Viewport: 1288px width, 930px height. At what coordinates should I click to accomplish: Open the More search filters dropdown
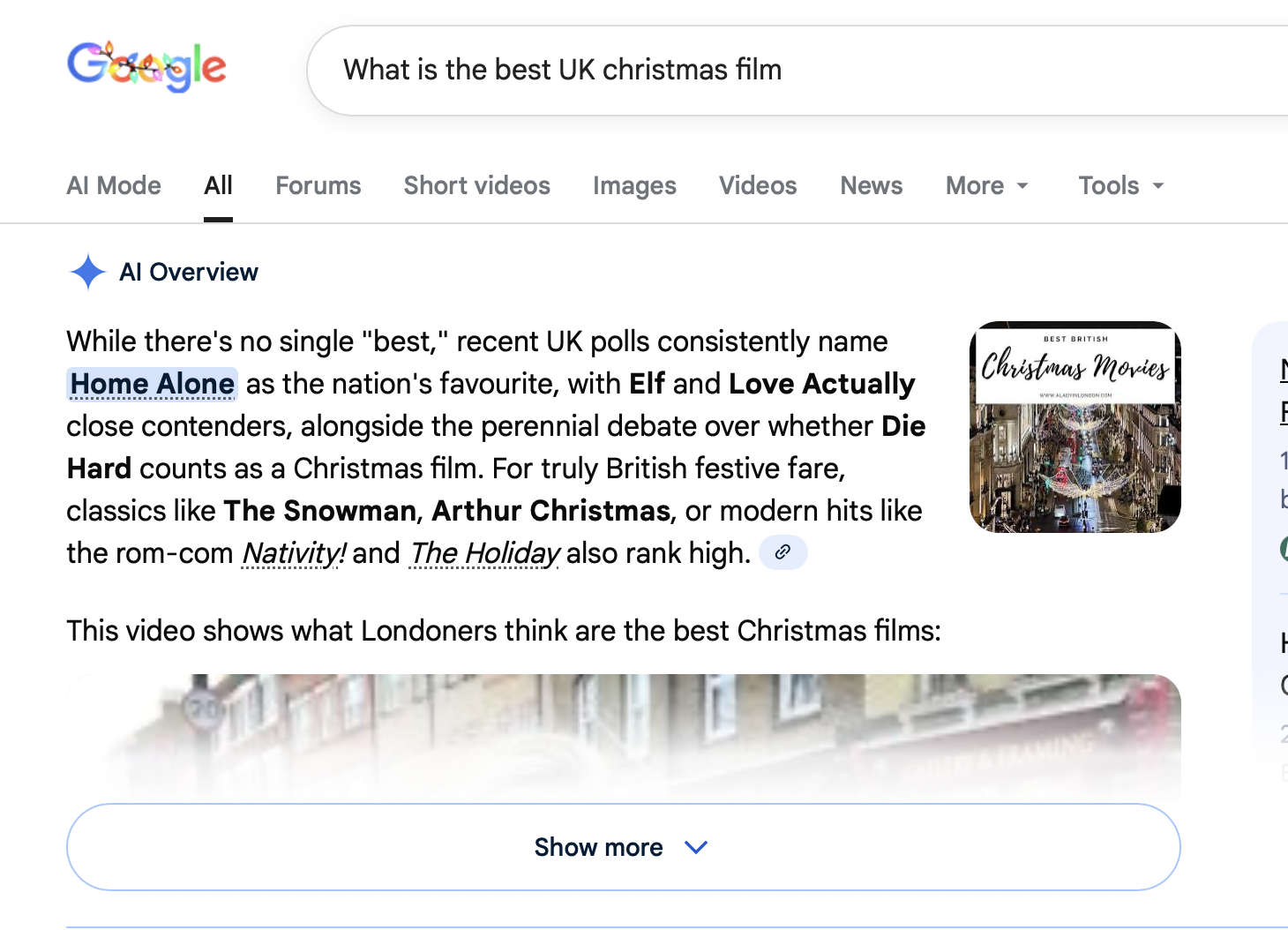[x=986, y=185]
